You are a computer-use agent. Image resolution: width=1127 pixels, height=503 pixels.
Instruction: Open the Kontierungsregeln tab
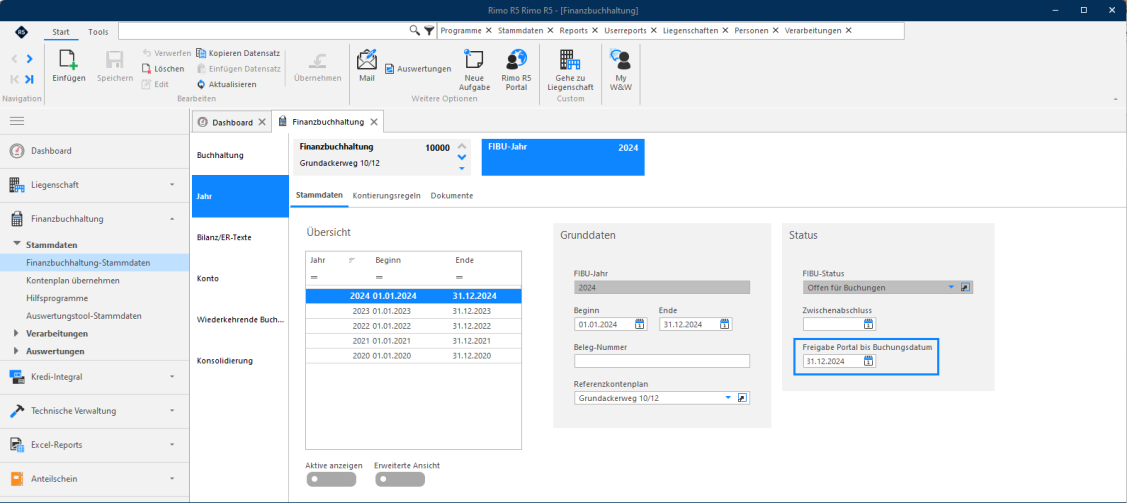[x=387, y=195]
